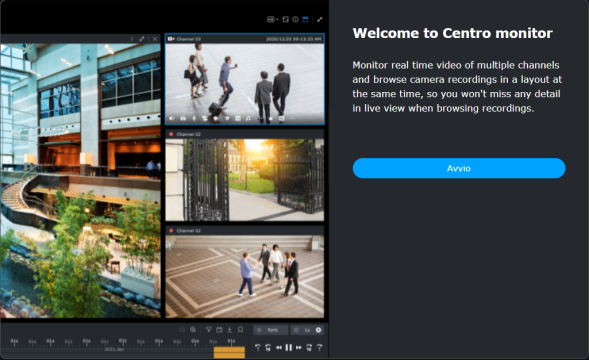Viewport: 589px width, 360px height.
Task: Click the pause button in playback controls
Action: (x=288, y=348)
